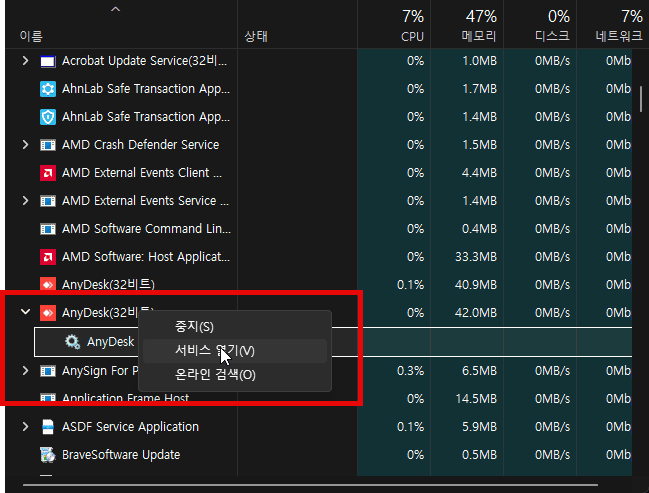Viewport: 649px width, 493px height.
Task: Click the vertical scrollbar thumb
Action: tap(641, 99)
